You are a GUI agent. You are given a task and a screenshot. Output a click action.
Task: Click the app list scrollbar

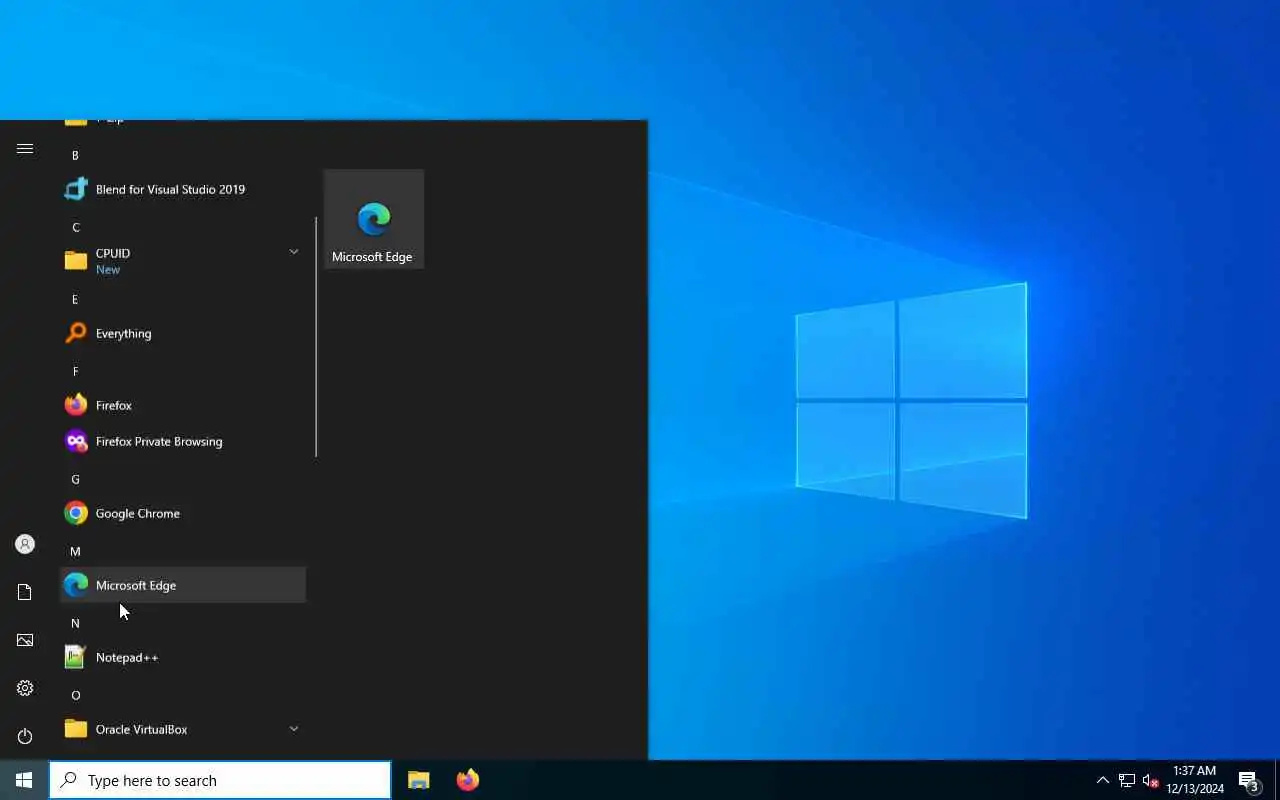click(x=316, y=337)
